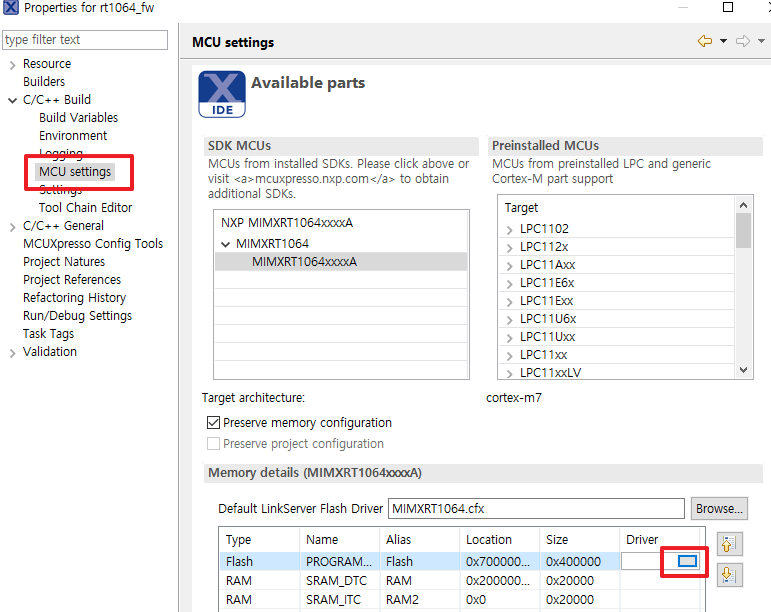Click the Target list scrollbar thumb
The image size is (771, 612).
pos(743,231)
